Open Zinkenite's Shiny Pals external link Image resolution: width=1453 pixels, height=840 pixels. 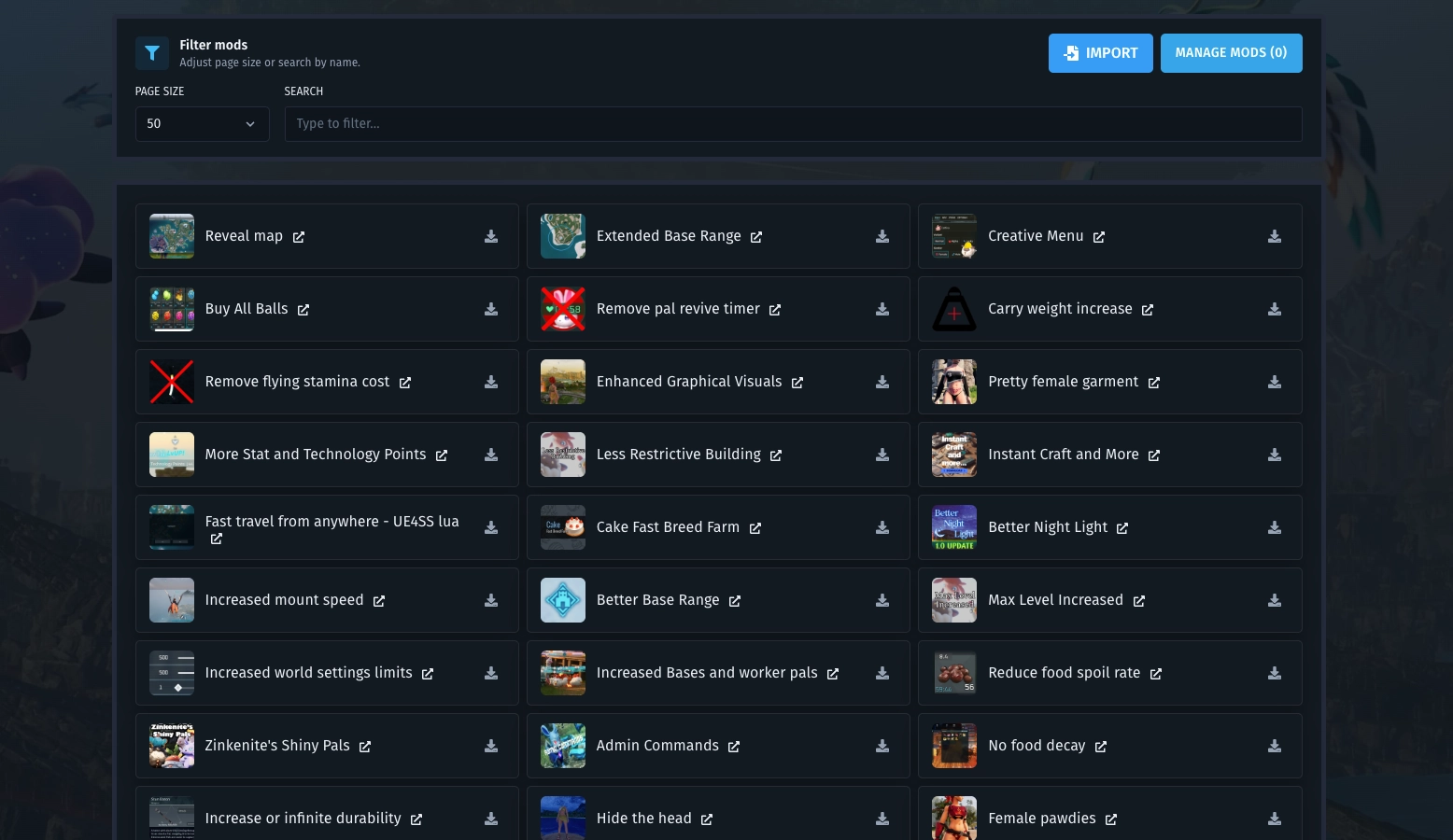(365, 747)
